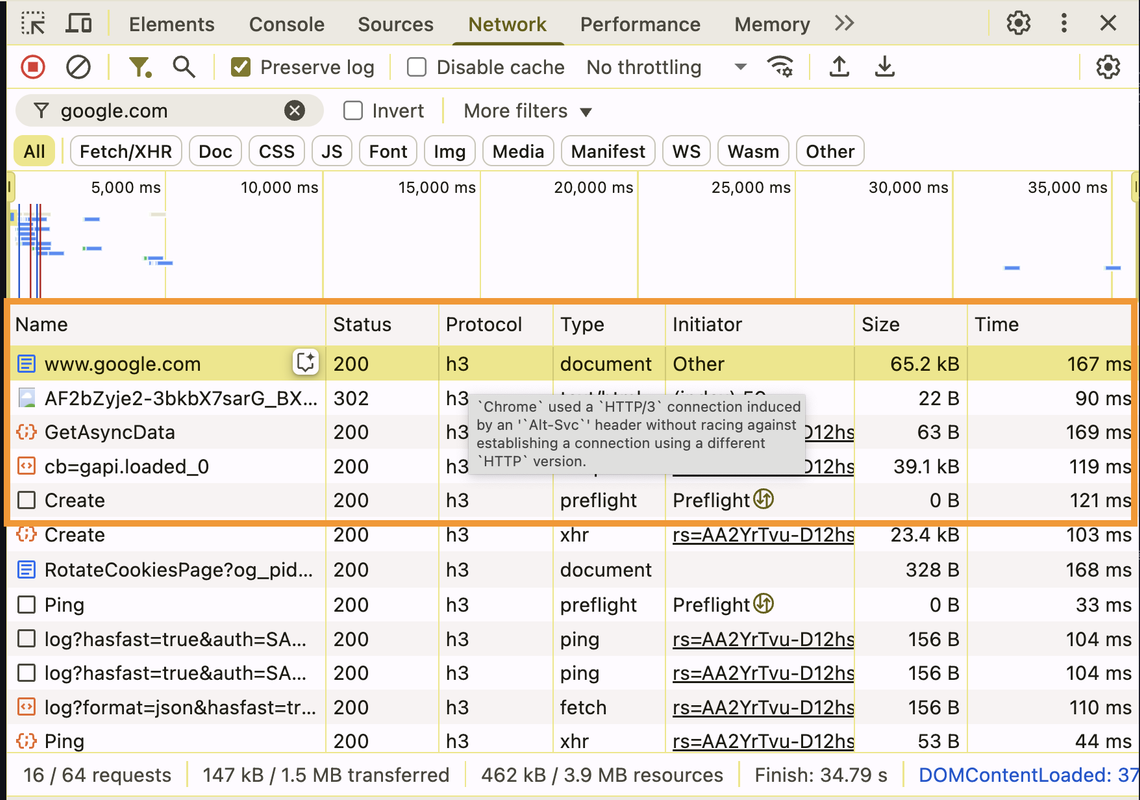Sort by the Size column header
This screenshot has height=800, width=1140.
[910, 324]
